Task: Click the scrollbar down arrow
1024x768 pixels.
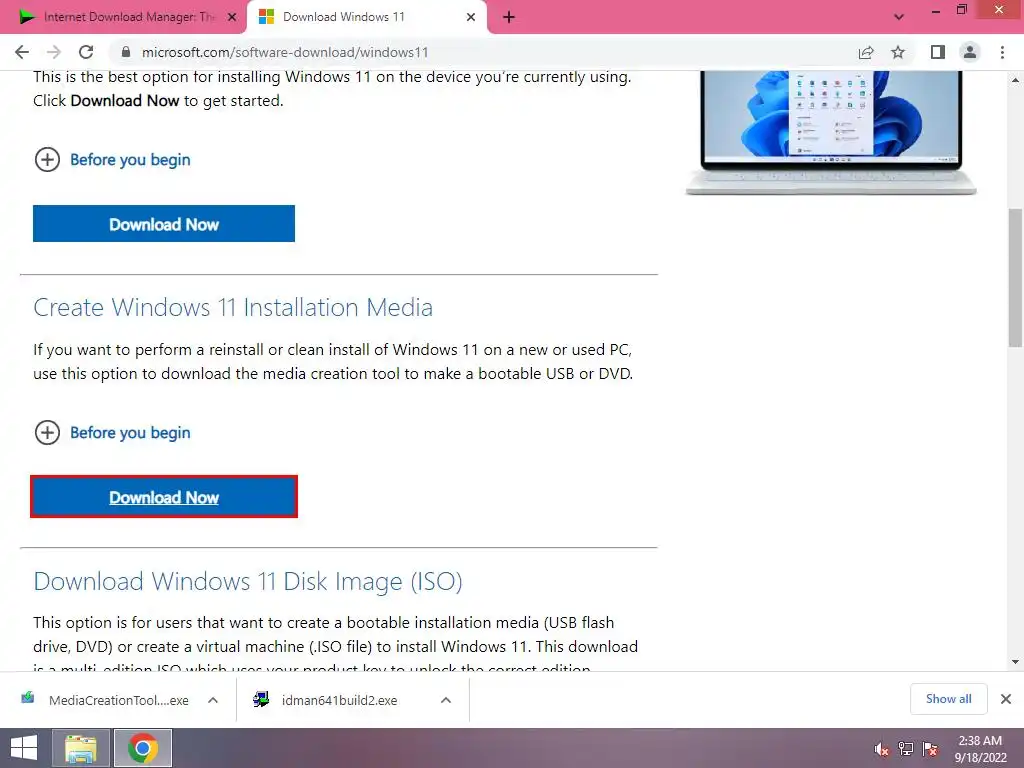Action: pyautogui.click(x=1015, y=662)
